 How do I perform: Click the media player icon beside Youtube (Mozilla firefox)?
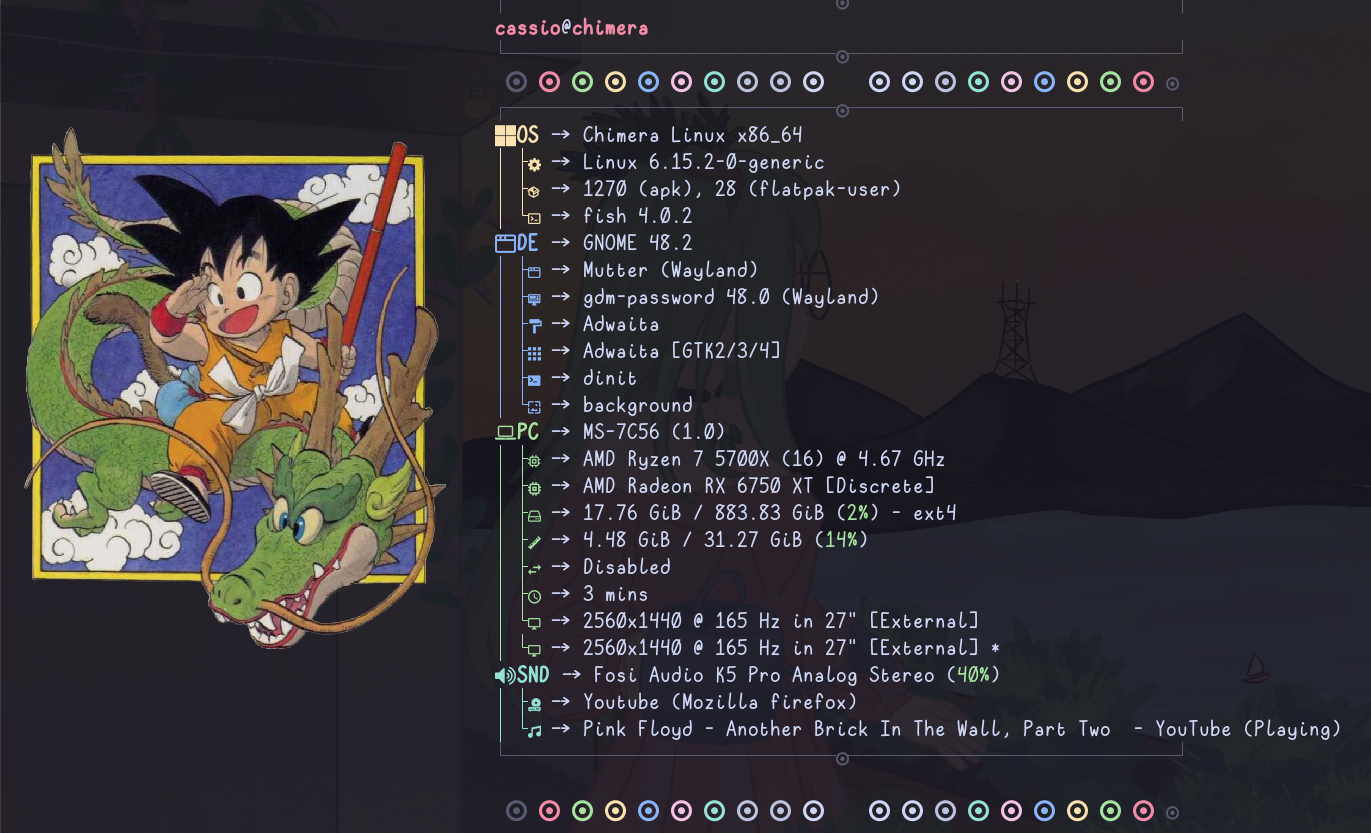(534, 703)
